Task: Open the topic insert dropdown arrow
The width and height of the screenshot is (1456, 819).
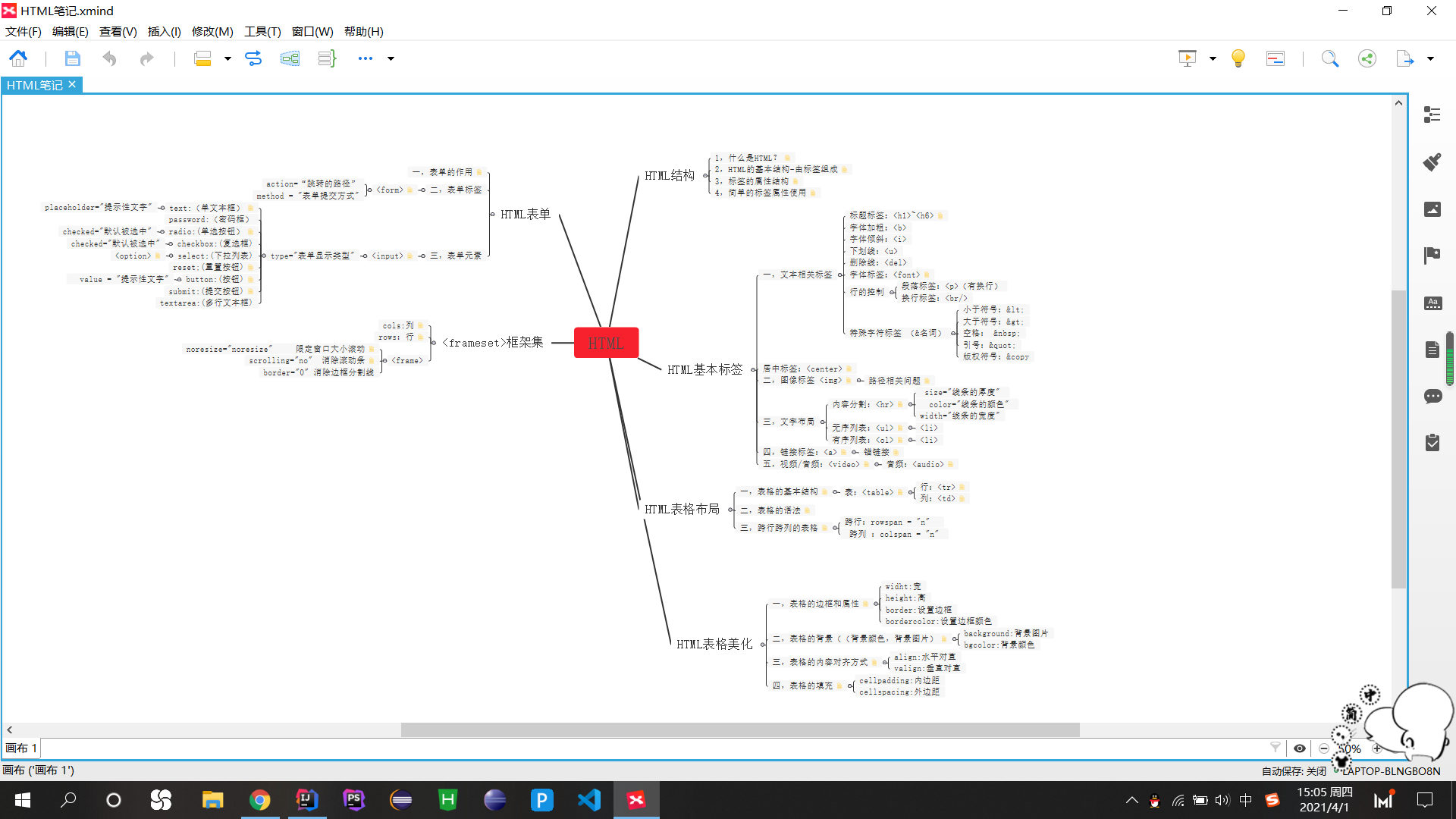Action: 227,58
